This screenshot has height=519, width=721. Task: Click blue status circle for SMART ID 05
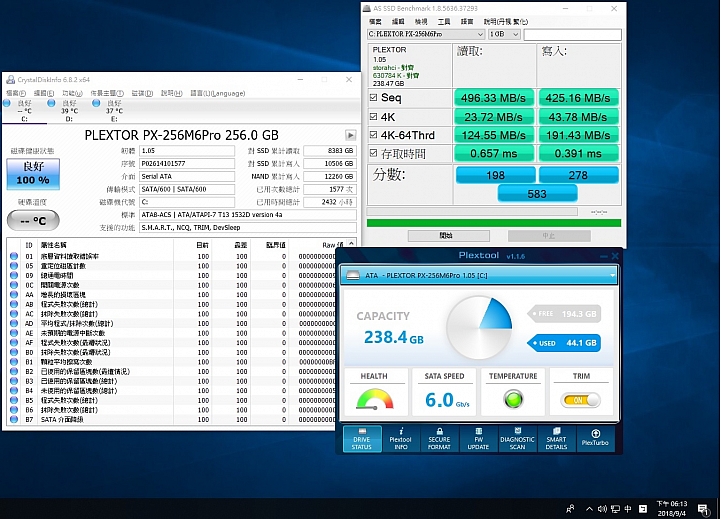(14, 266)
